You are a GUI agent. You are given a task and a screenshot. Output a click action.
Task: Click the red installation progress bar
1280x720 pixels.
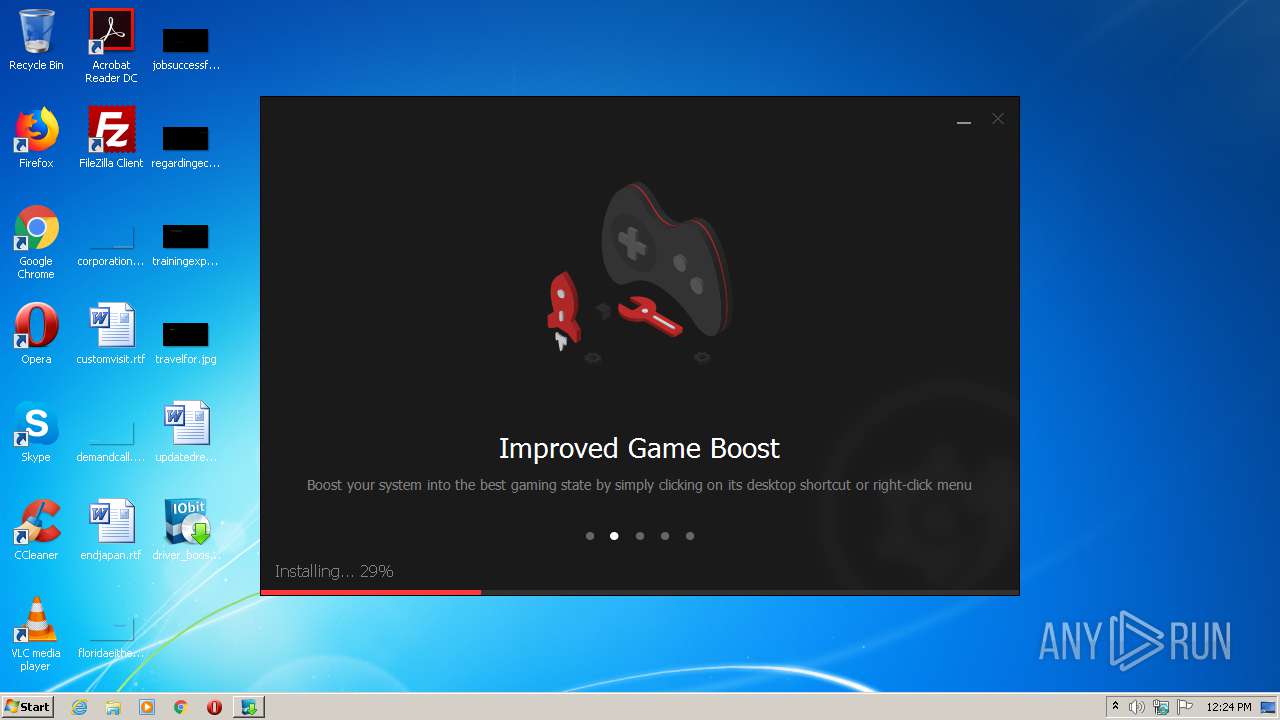click(x=371, y=592)
